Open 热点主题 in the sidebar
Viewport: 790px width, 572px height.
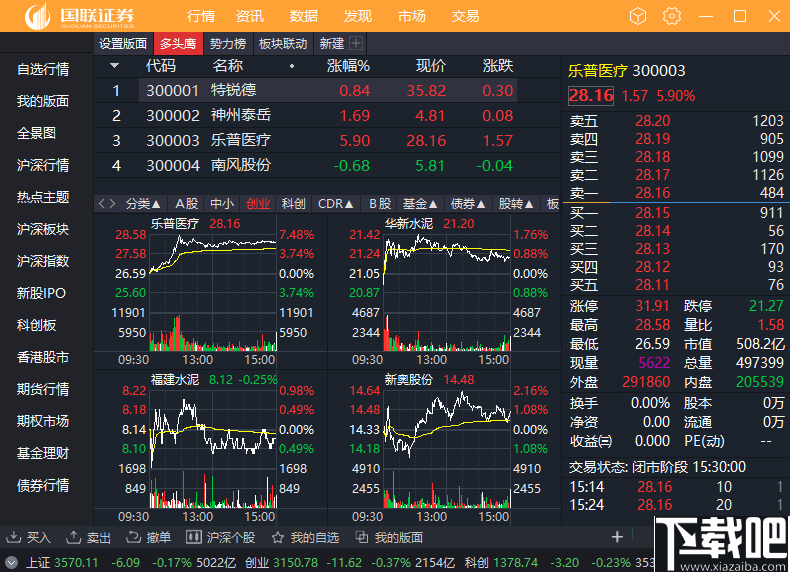click(43, 197)
